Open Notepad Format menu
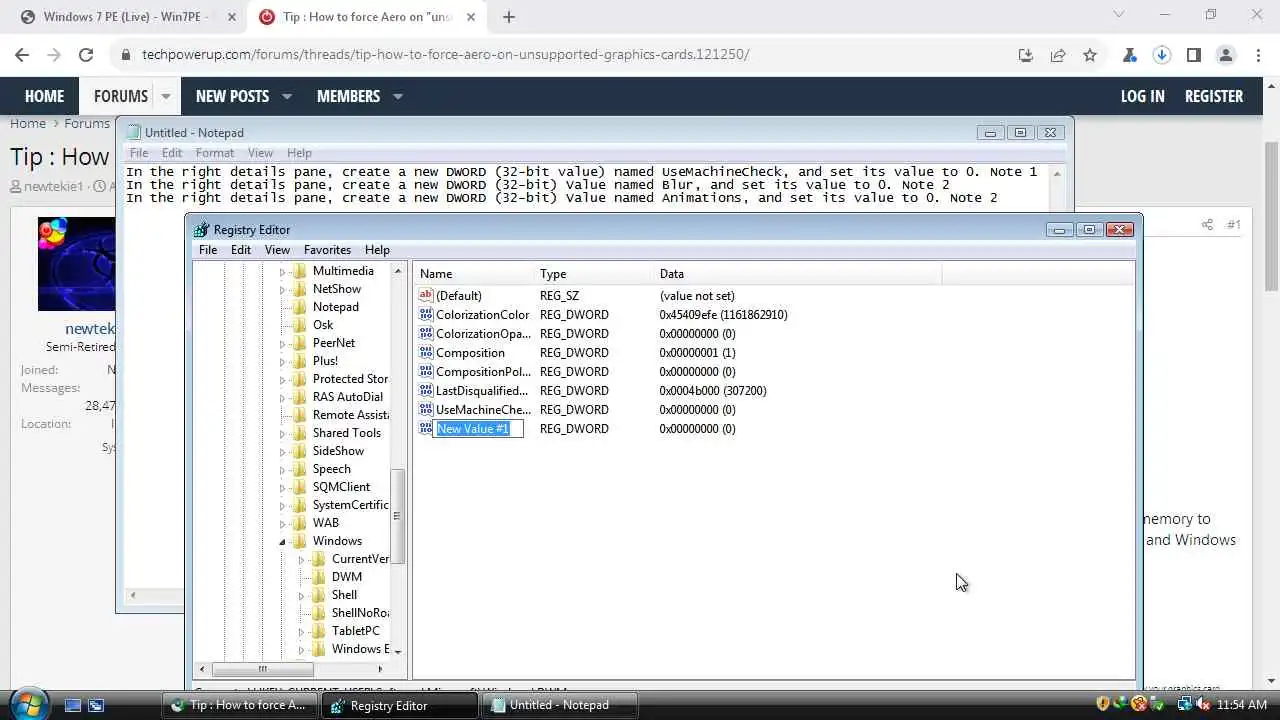 click(x=215, y=153)
